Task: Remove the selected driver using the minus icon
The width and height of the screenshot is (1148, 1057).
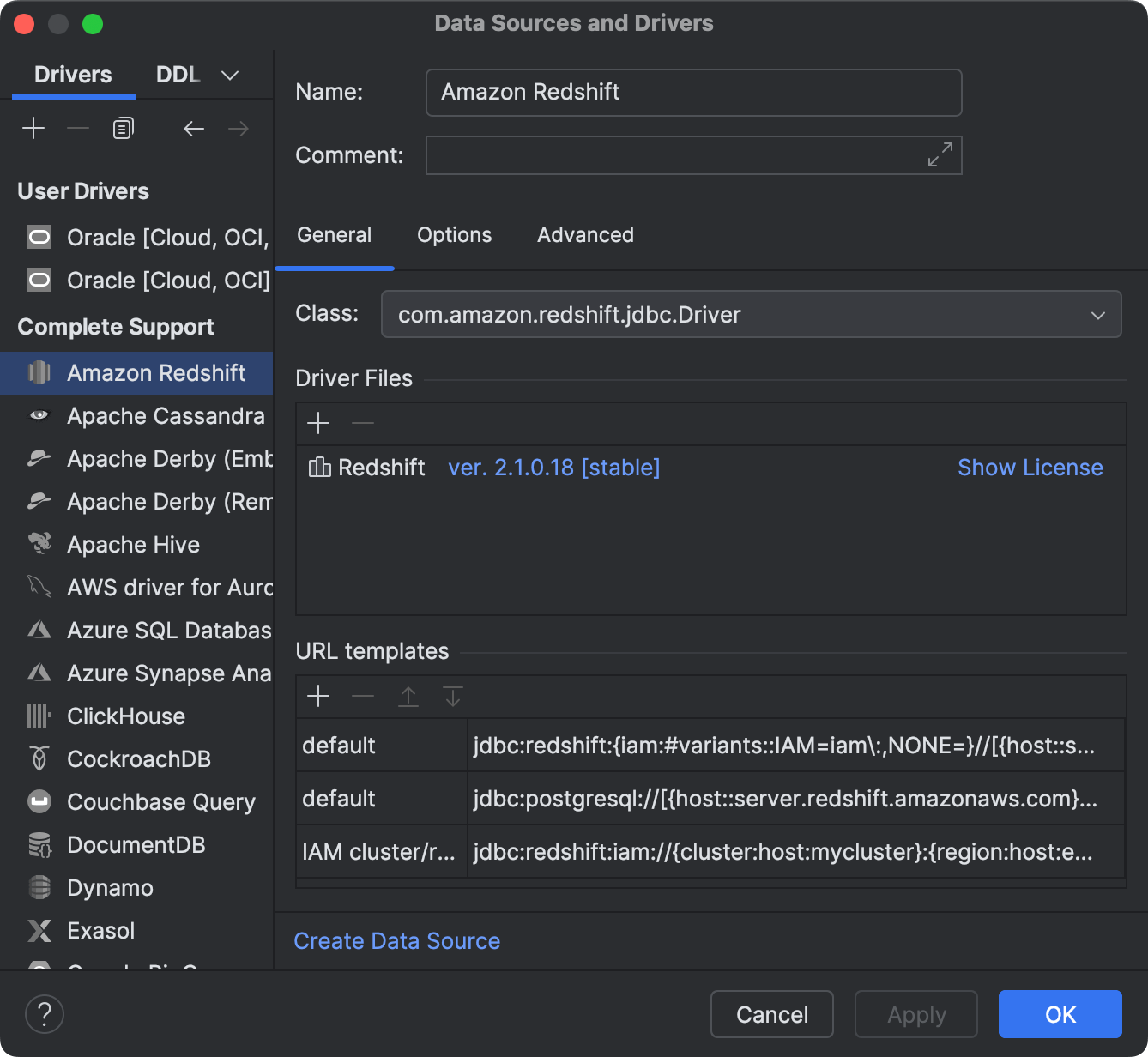Action: click(77, 127)
